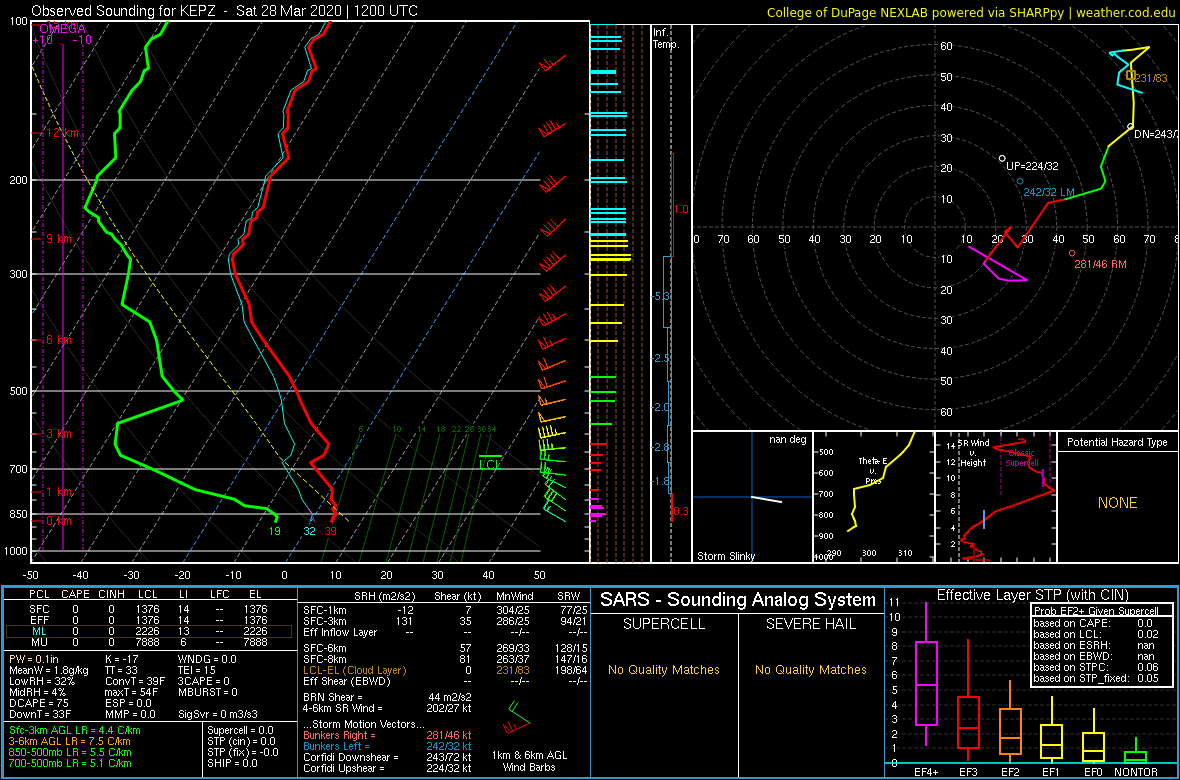Screen dimensions: 1180x780
Task: Click 'Corfidi Downshear = 243/72 kt'
Action: pyautogui.click(x=387, y=757)
